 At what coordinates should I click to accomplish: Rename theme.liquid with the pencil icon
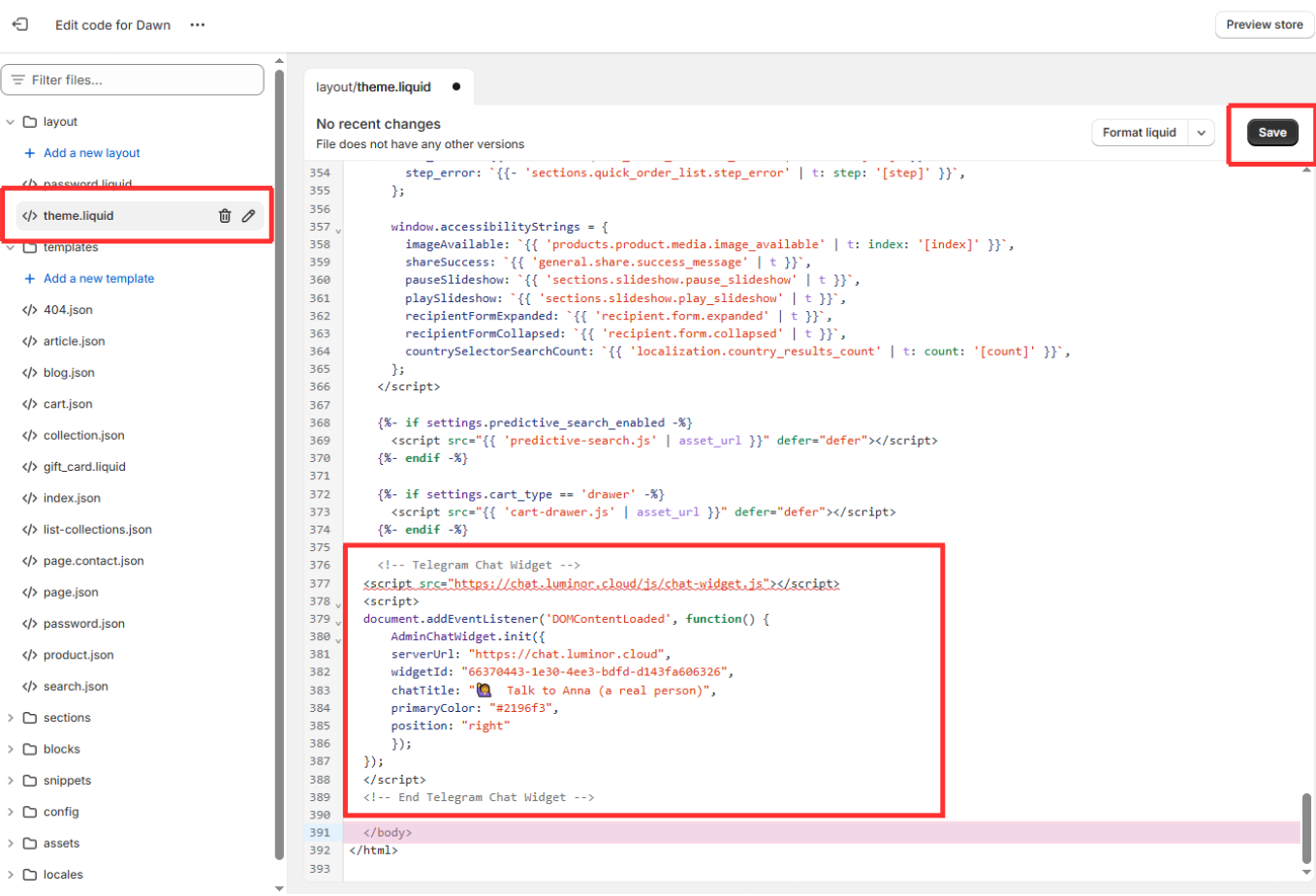point(249,215)
